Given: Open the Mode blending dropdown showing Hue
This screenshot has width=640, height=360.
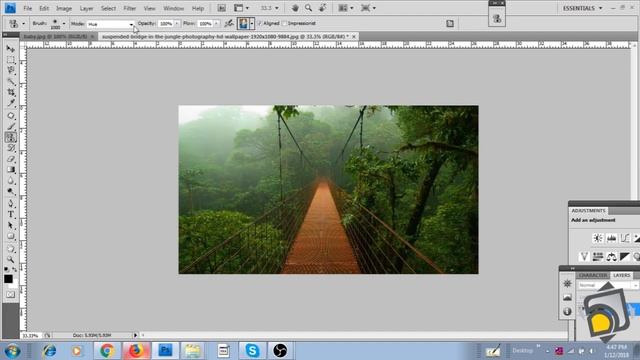Looking at the screenshot, I should (111, 24).
